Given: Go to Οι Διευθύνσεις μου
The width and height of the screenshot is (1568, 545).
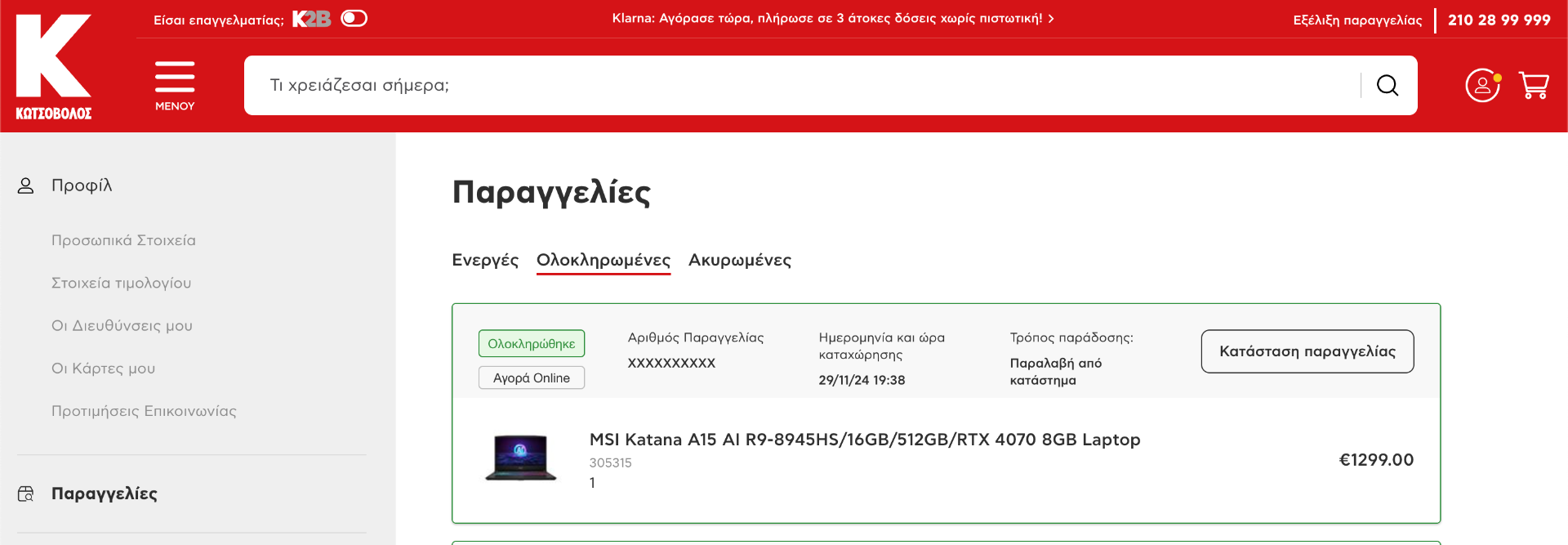Looking at the screenshot, I should coord(122,325).
